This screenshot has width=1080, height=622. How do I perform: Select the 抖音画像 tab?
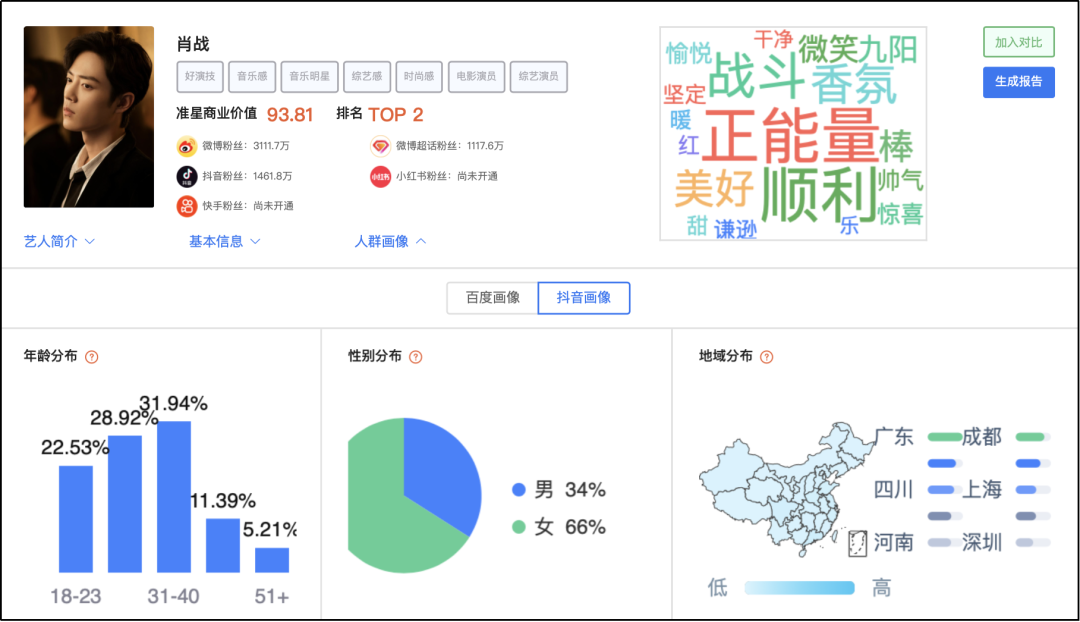coord(584,298)
